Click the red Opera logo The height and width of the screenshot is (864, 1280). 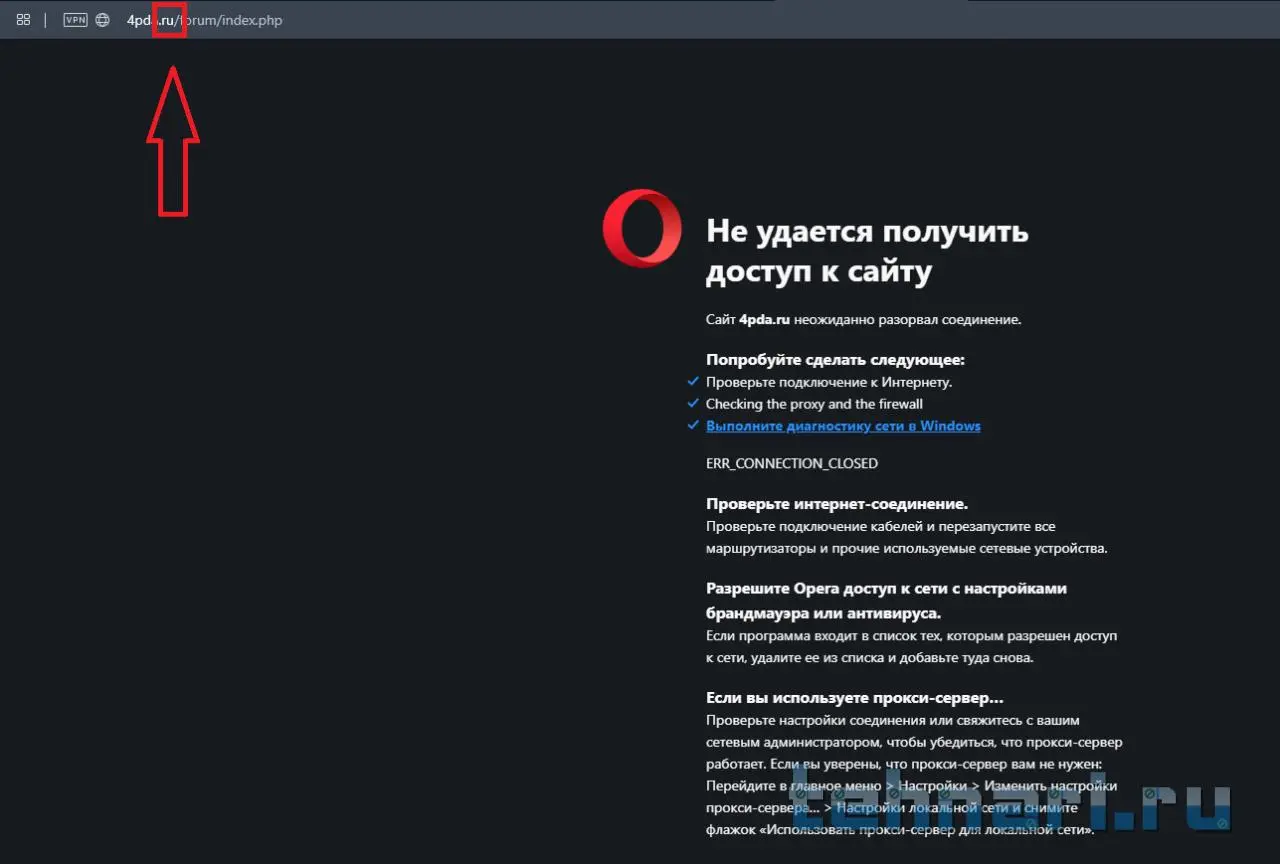point(642,228)
